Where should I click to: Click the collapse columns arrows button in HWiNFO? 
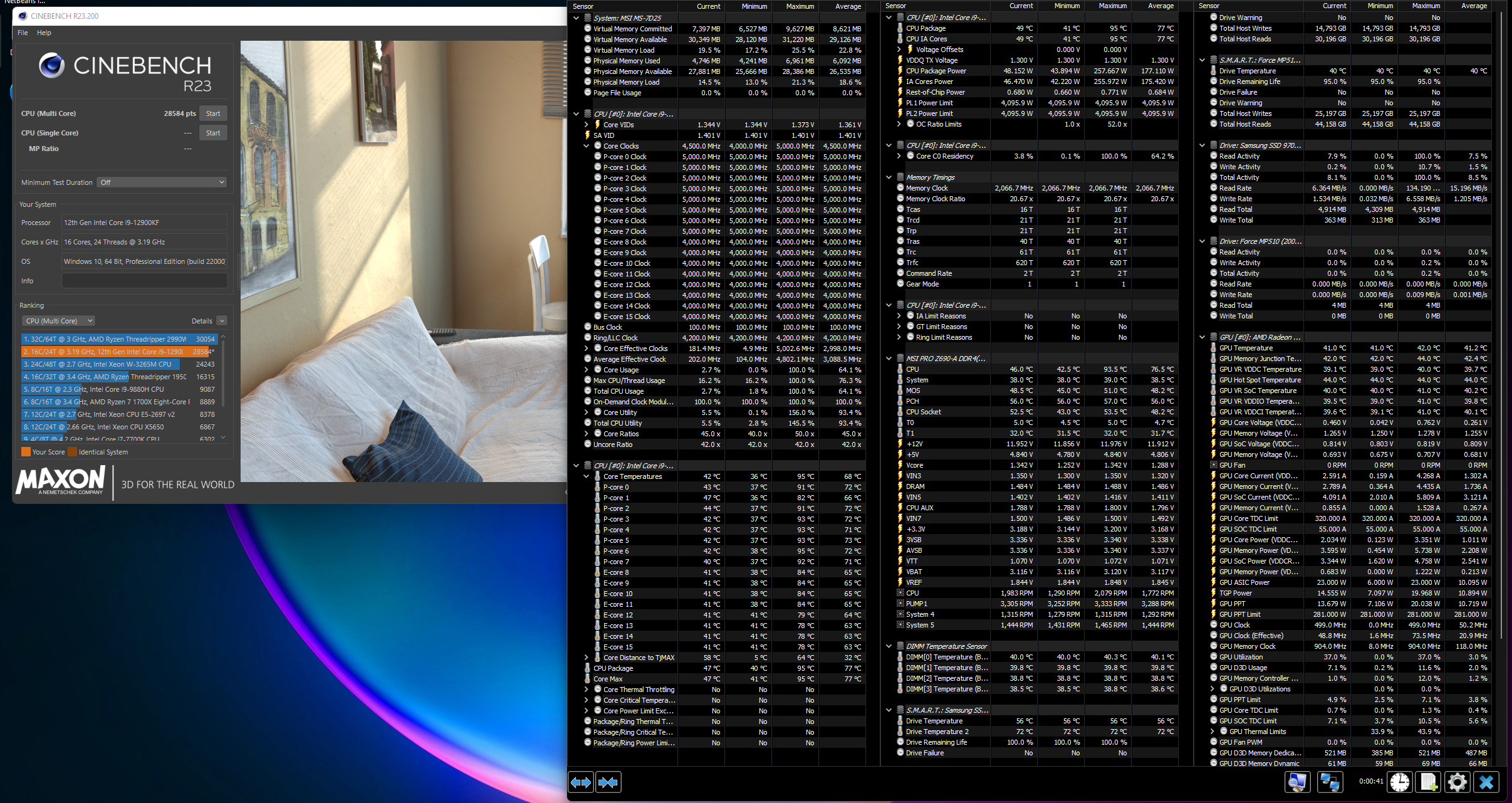608,782
